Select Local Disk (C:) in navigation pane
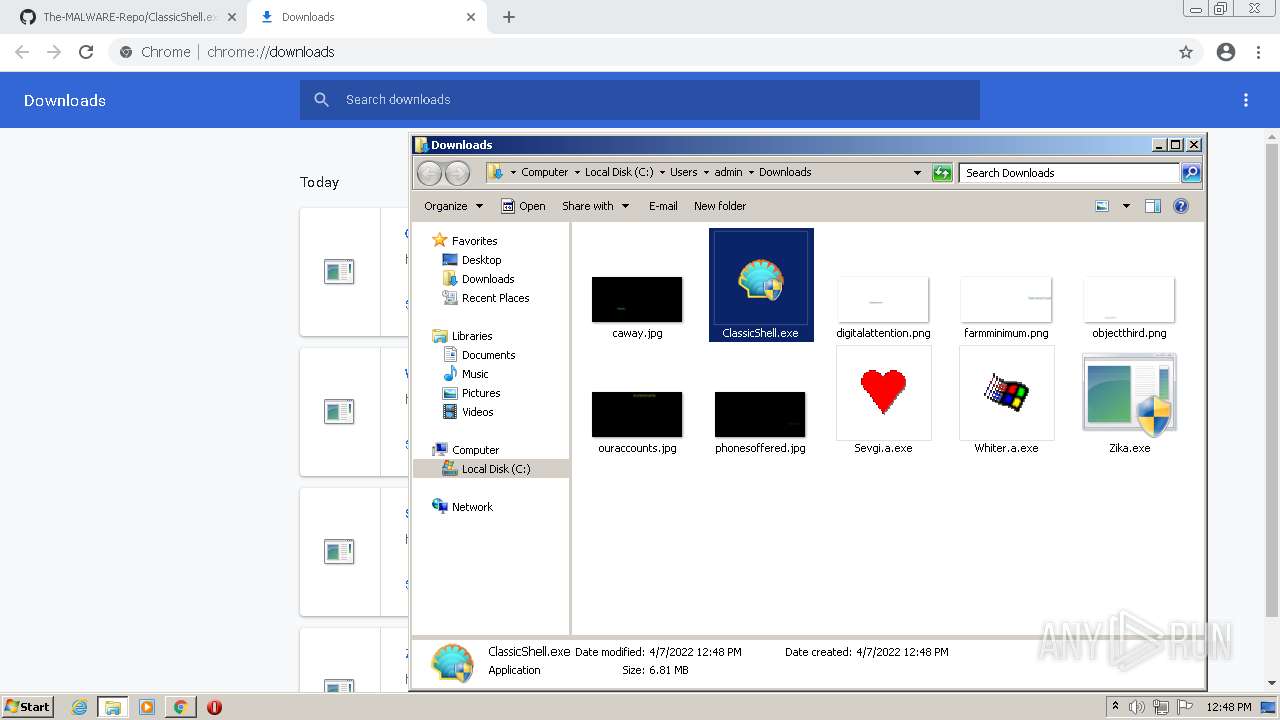 click(x=491, y=469)
